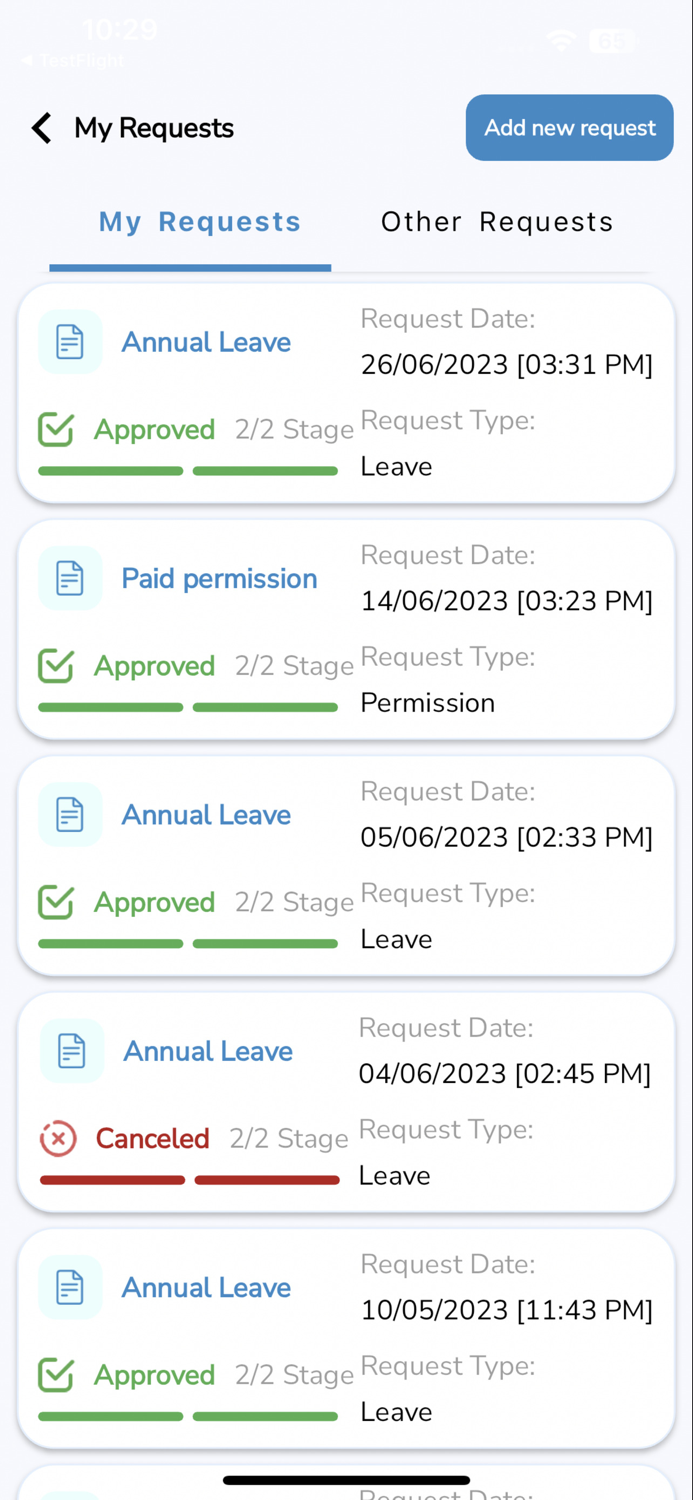This screenshot has width=693, height=1500.
Task: Click document icon of 05/06/2023 Annual Leave
Action: tap(70, 814)
